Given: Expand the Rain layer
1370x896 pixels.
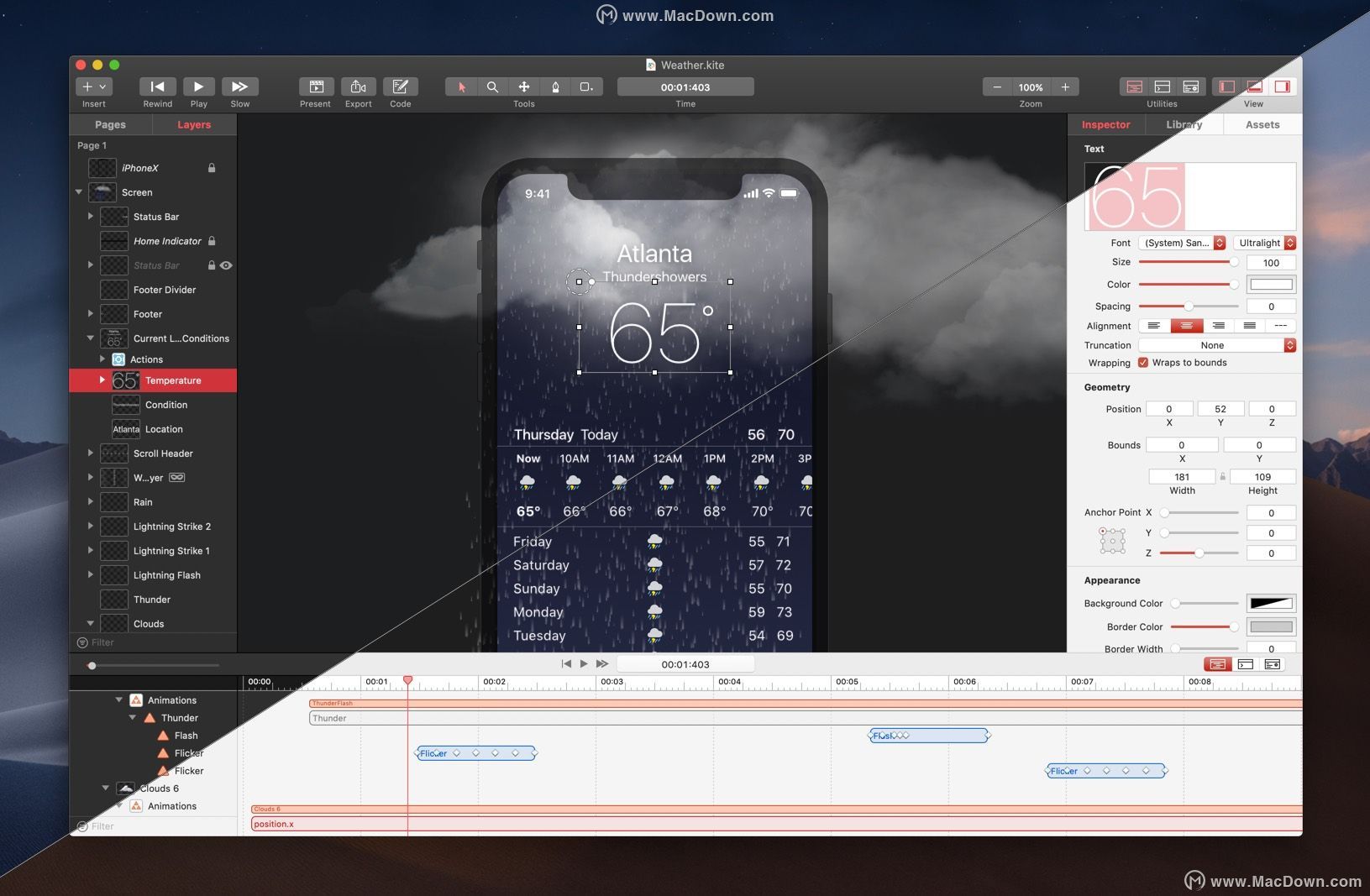Looking at the screenshot, I should [x=91, y=502].
